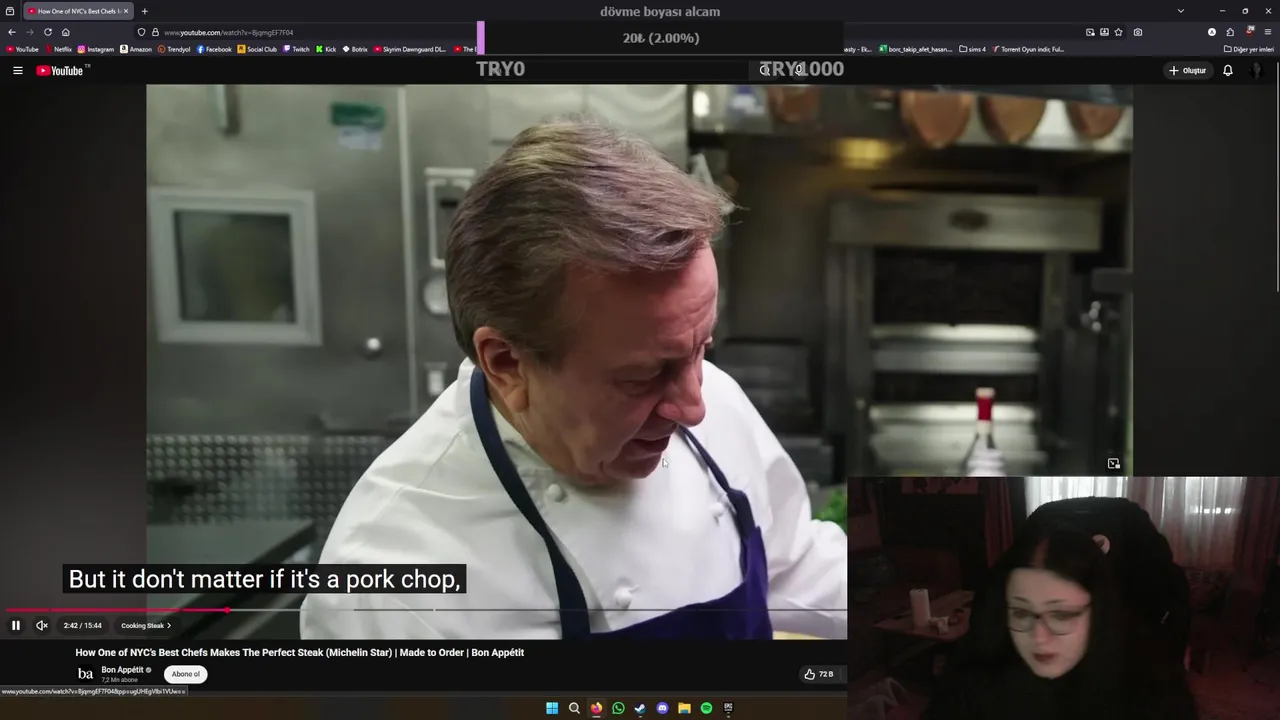Open YouTube notifications bell
1280x720 pixels.
1228,71
